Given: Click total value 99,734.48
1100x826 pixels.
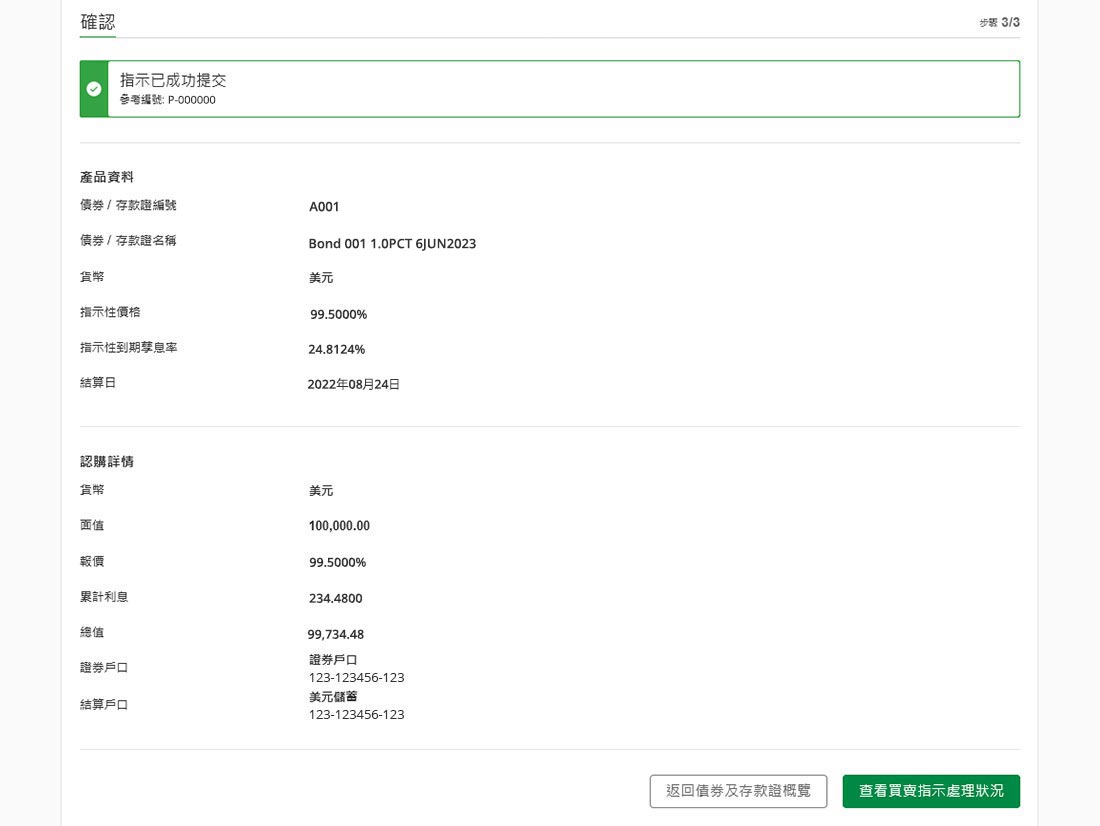Looking at the screenshot, I should (335, 634).
